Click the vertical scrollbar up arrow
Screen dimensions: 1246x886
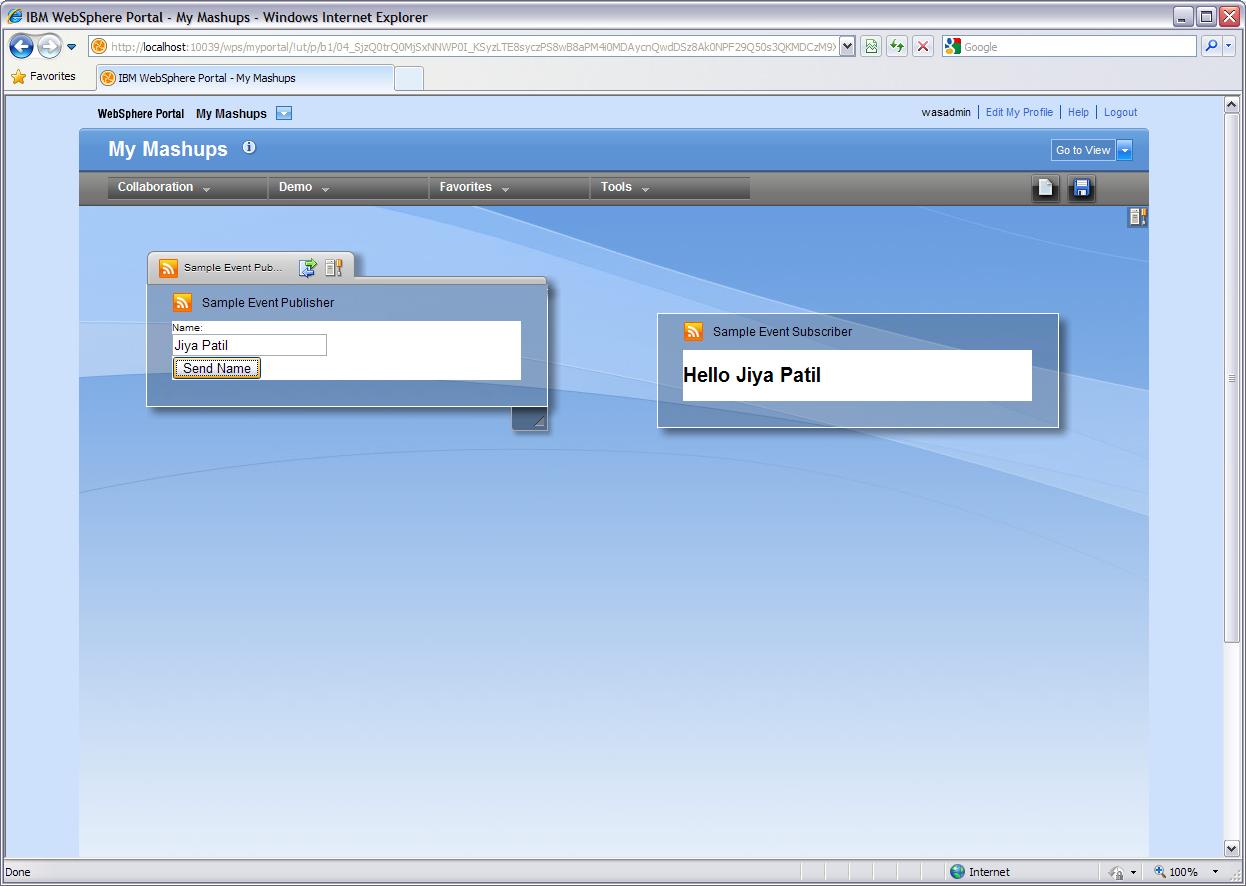1231,105
